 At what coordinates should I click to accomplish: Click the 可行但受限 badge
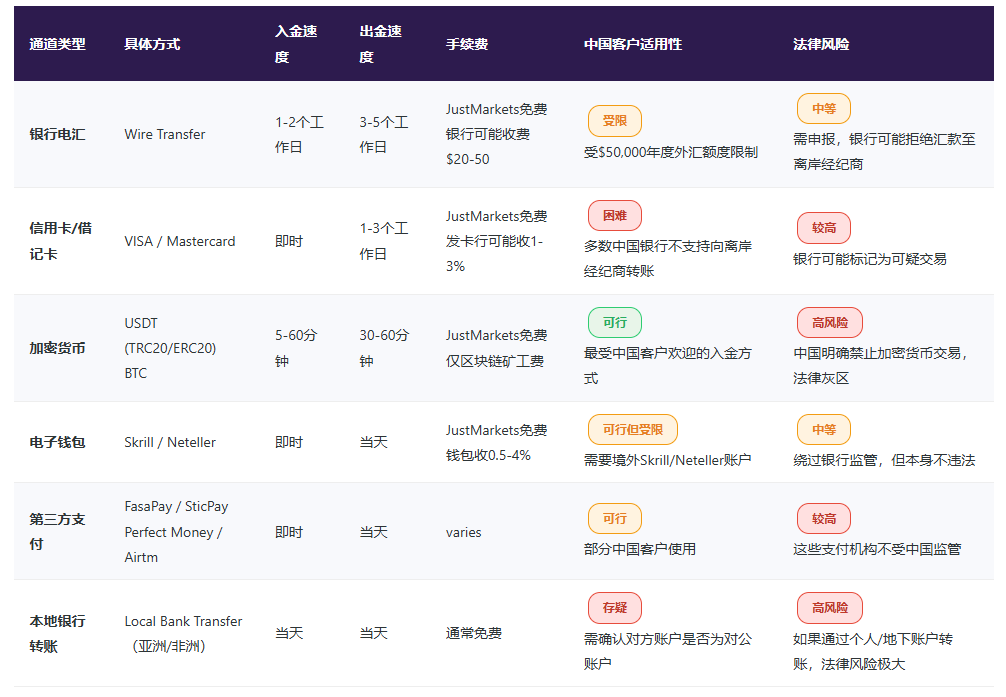pyautogui.click(x=633, y=429)
